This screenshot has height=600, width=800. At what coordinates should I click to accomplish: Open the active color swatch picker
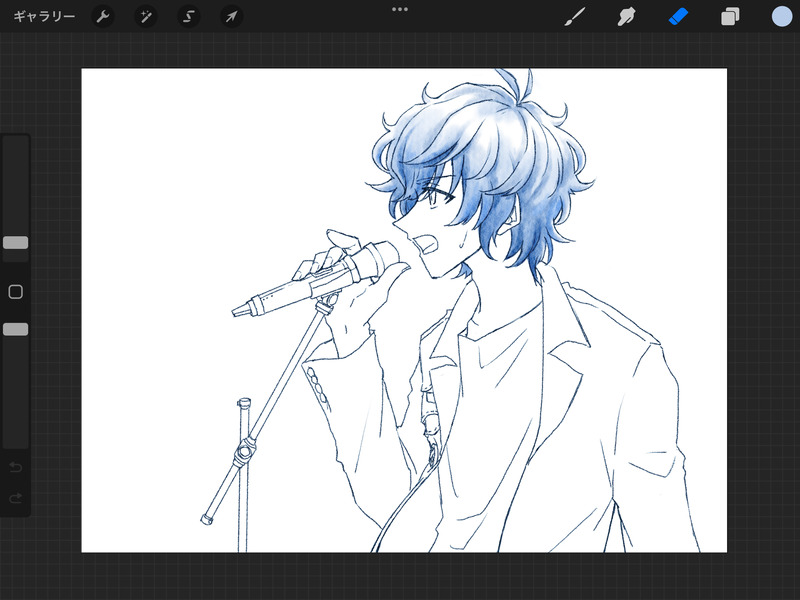[x=782, y=16]
